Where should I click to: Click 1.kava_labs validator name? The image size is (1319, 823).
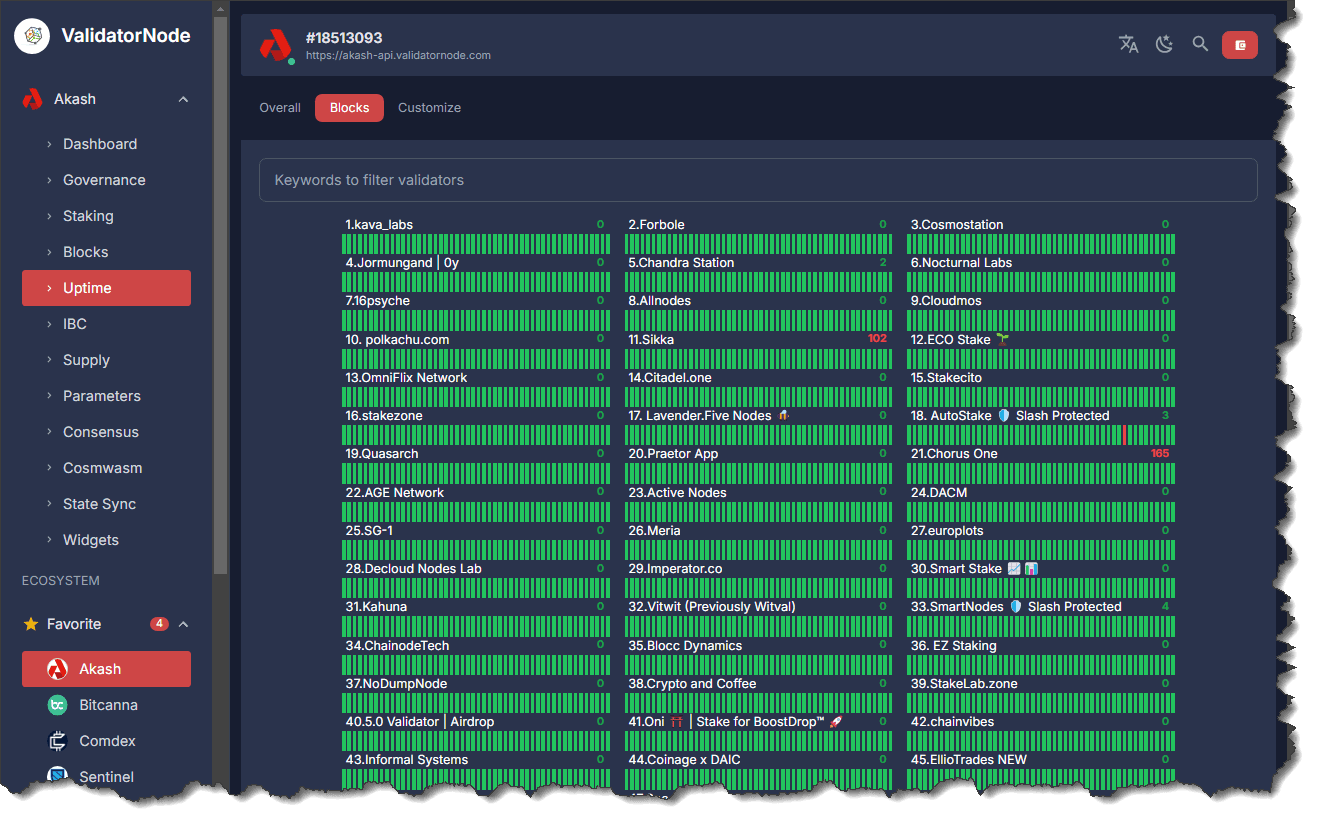(x=379, y=225)
